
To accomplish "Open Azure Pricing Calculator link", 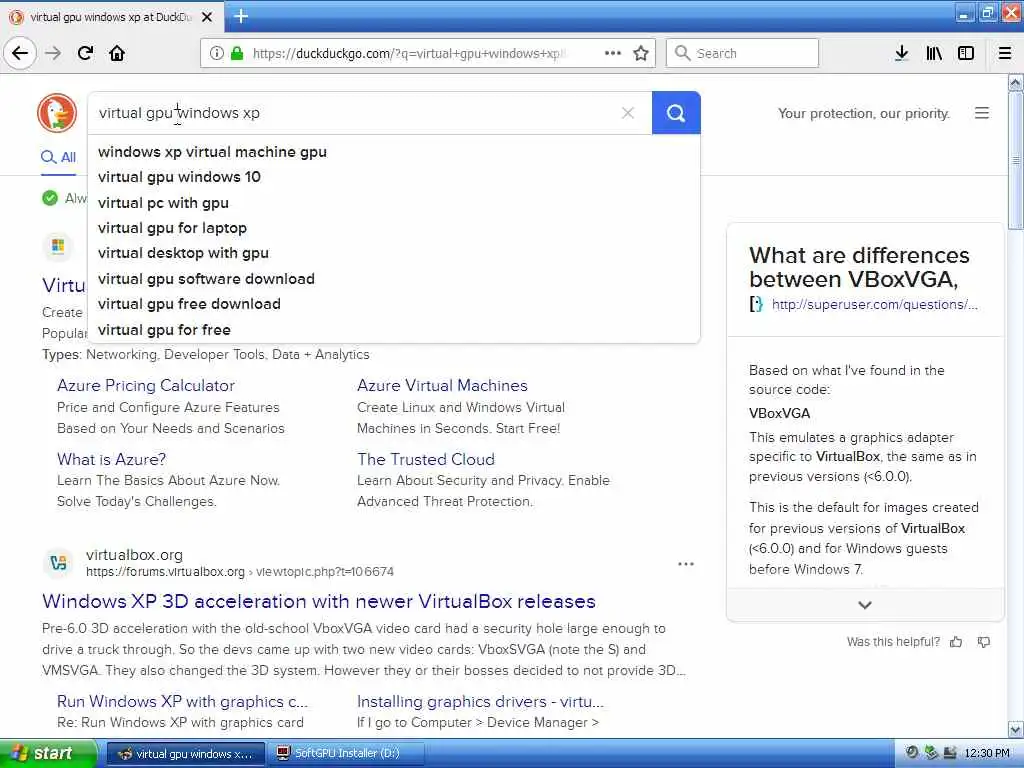I will [x=146, y=385].
